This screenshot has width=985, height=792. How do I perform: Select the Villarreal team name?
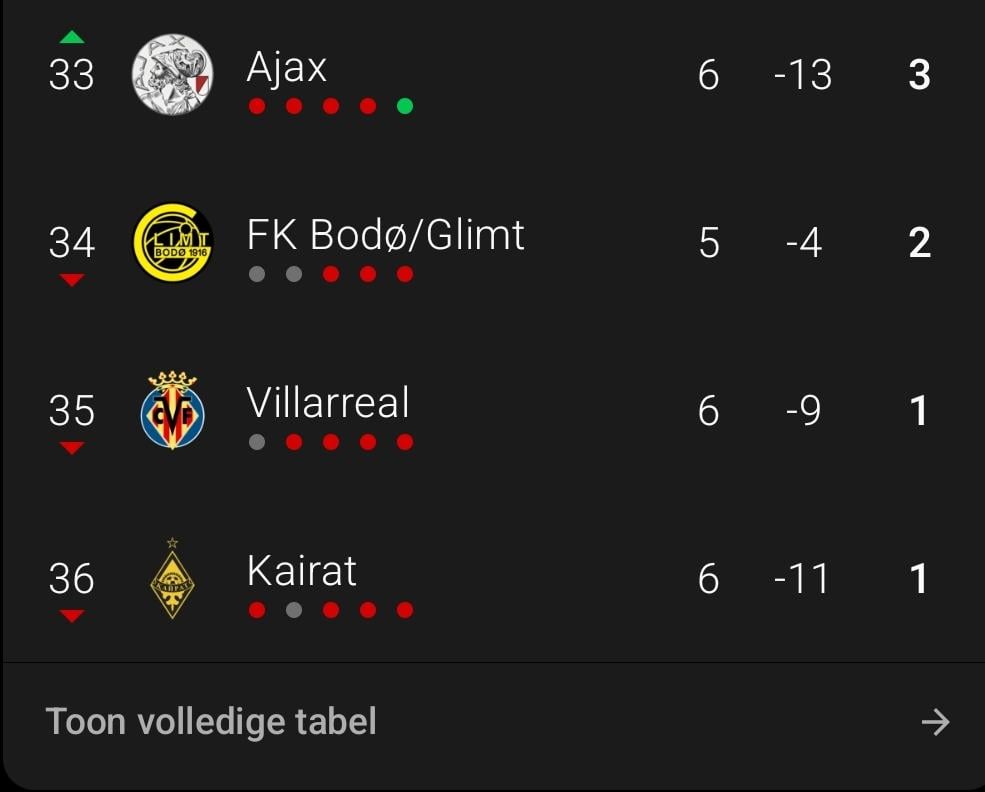(328, 403)
